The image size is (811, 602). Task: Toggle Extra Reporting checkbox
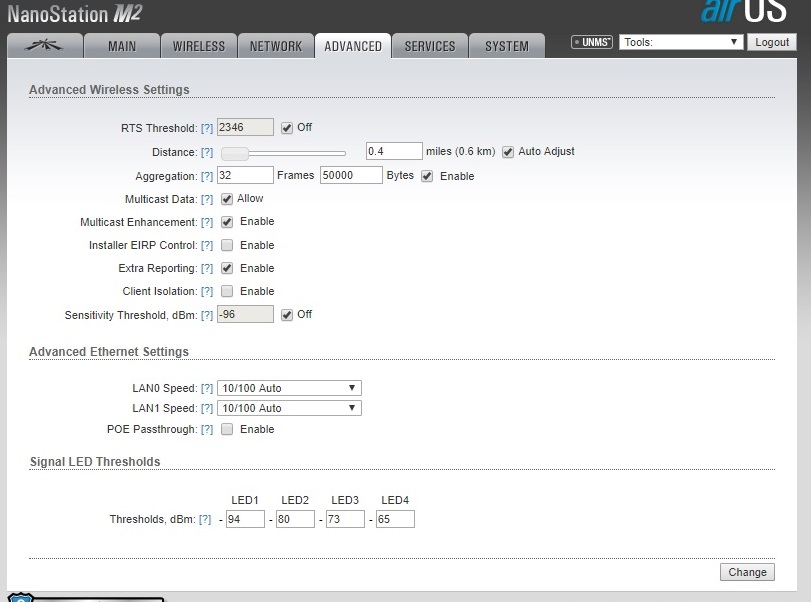pos(227,268)
